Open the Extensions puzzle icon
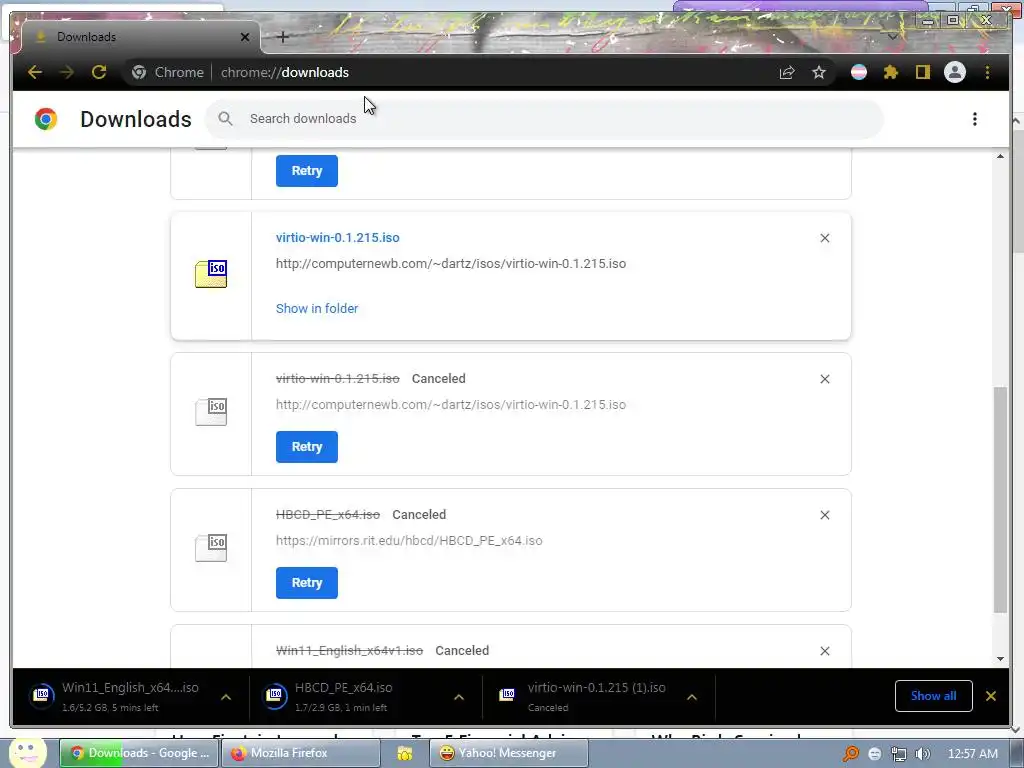Screen dimensions: 1024x768 891,72
